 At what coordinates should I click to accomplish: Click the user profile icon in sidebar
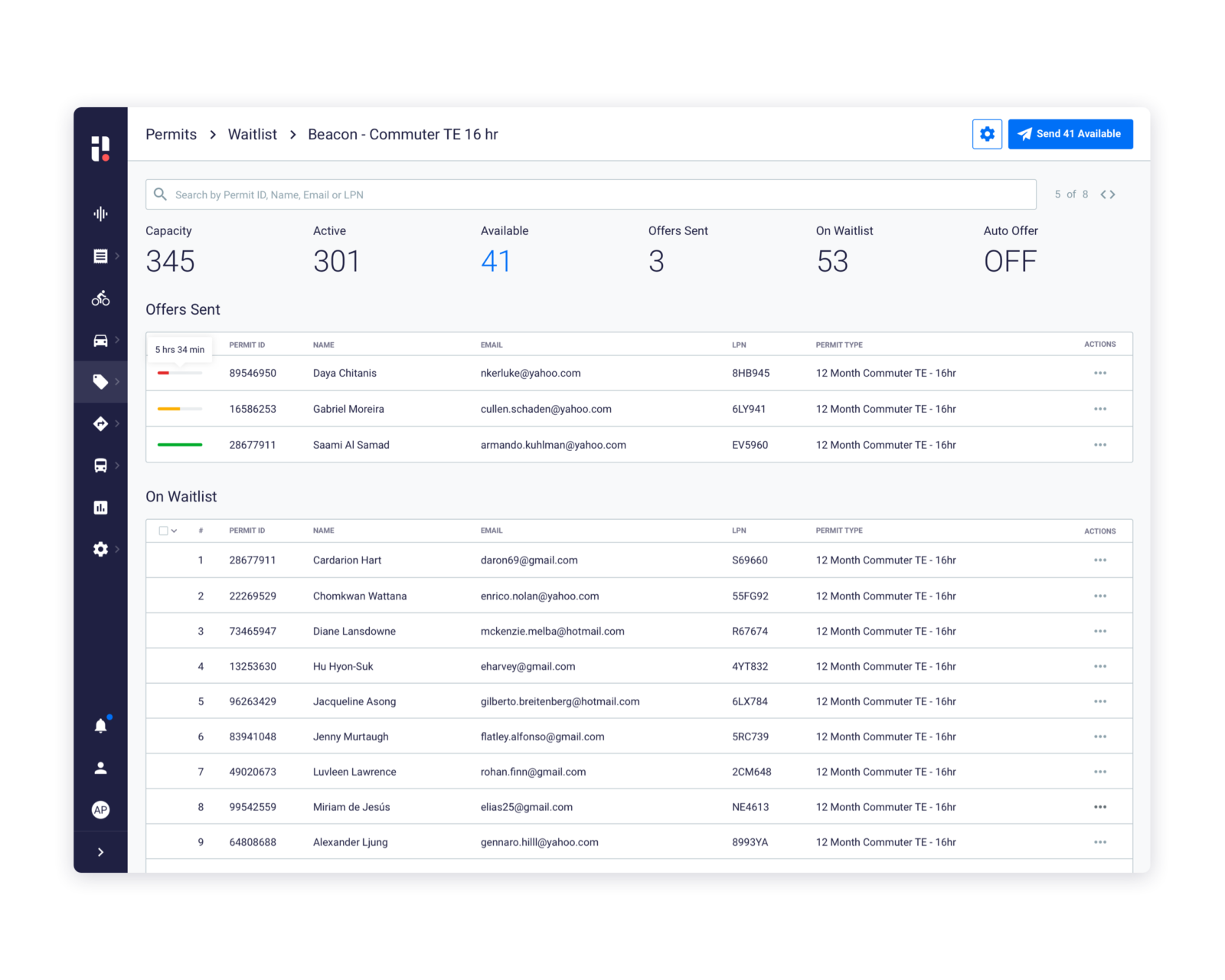100,768
